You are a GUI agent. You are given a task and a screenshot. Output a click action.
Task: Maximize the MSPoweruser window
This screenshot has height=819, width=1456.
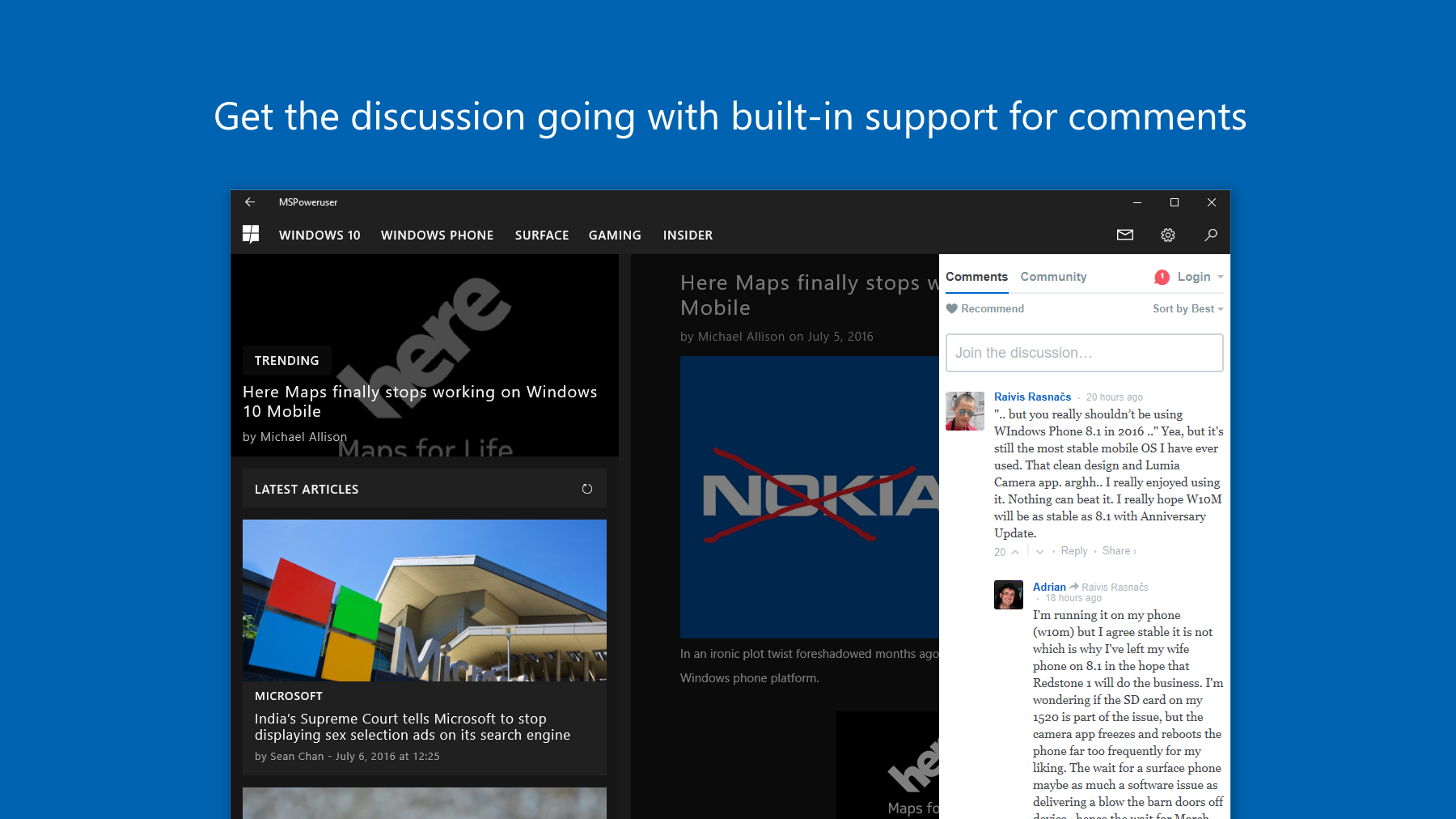point(1175,202)
